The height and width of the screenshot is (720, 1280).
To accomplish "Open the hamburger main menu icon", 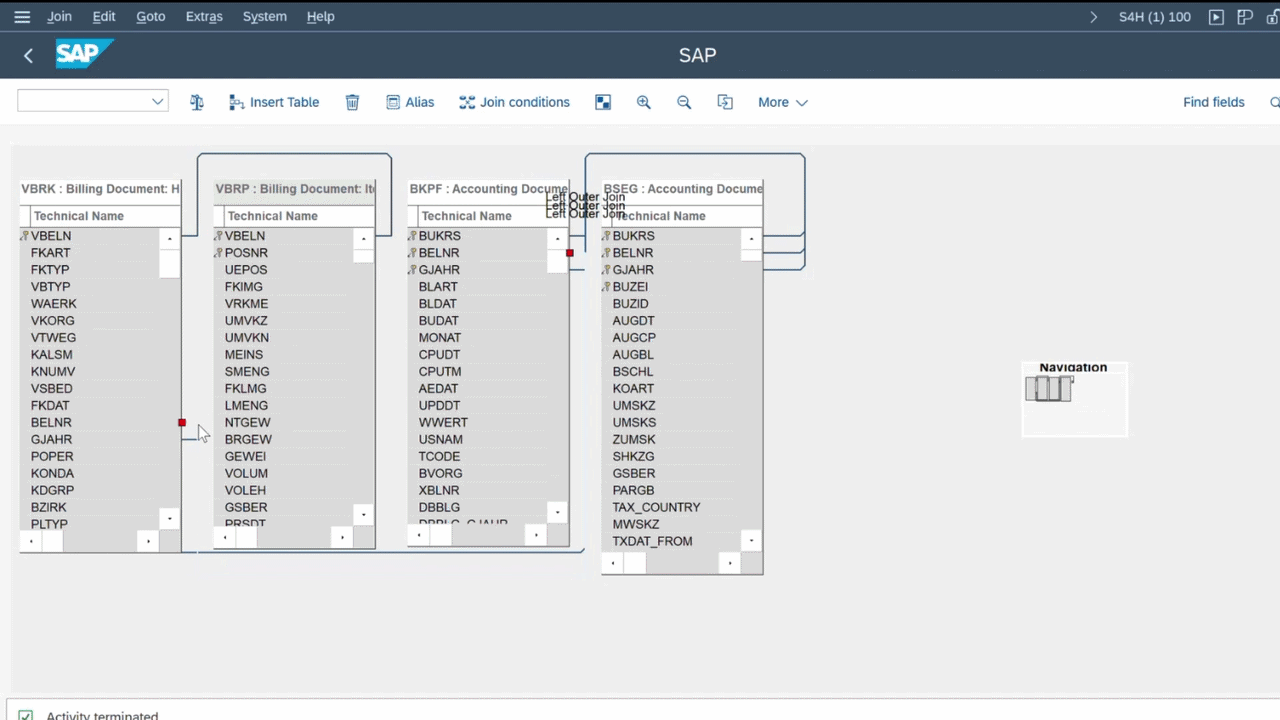I will coord(22,17).
